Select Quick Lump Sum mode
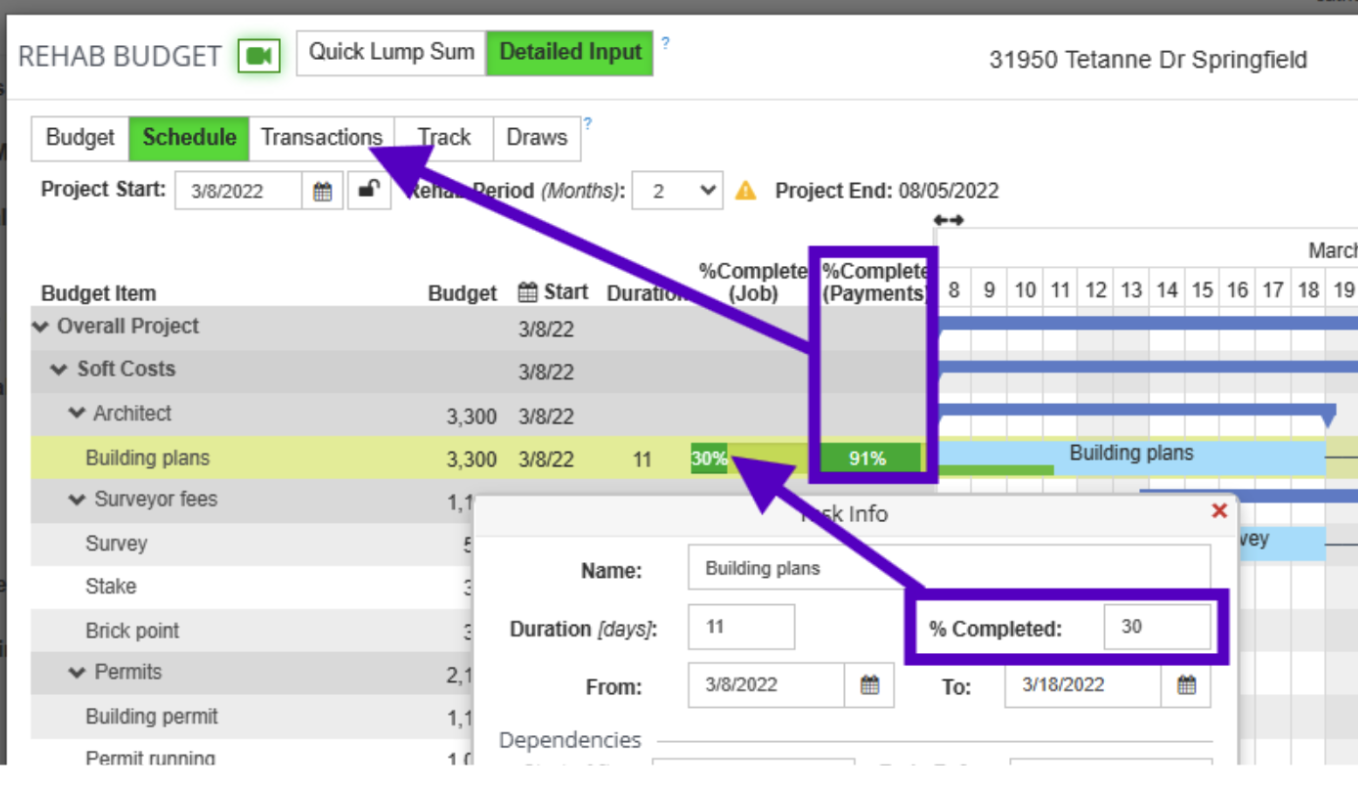The height and width of the screenshot is (788, 1358). tap(391, 52)
